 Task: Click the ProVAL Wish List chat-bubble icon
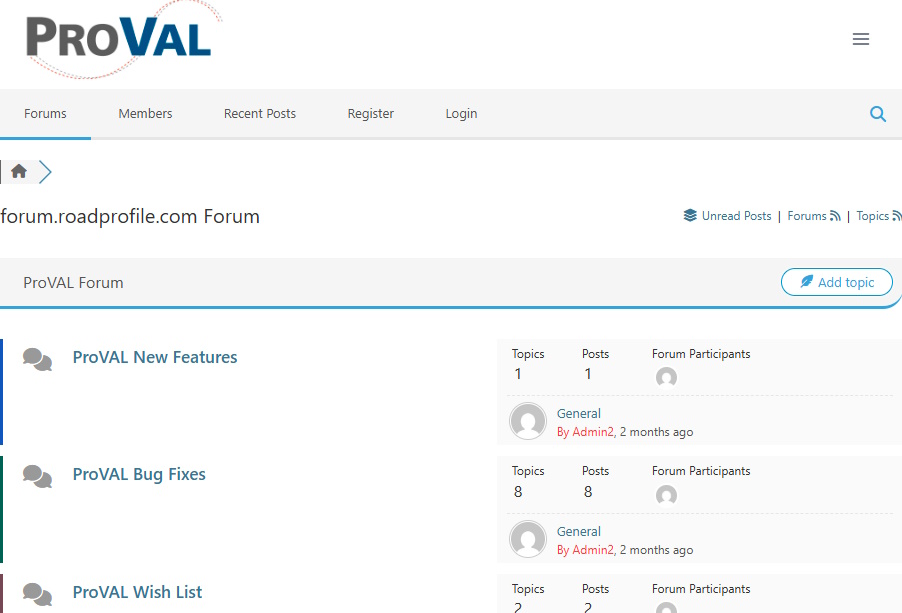point(37,595)
